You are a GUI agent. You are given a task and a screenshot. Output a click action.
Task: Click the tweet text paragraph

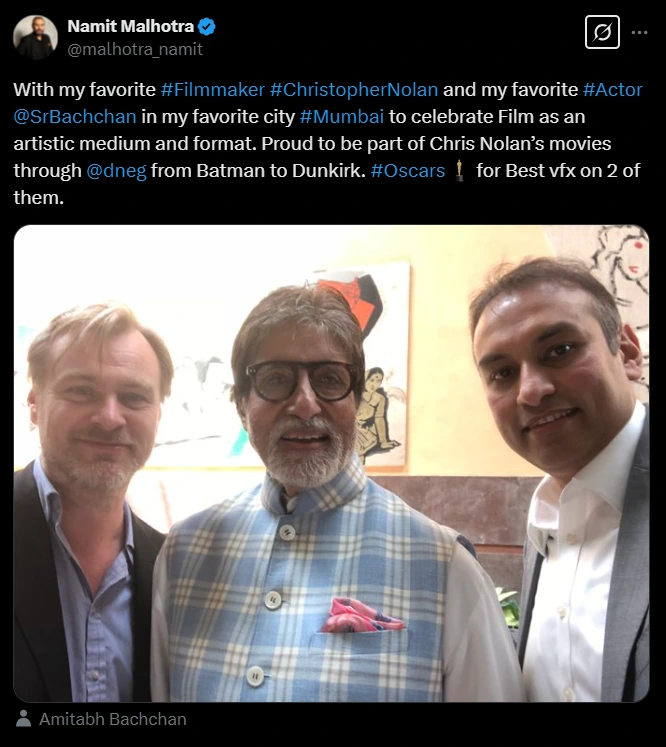pyautogui.click(x=328, y=143)
